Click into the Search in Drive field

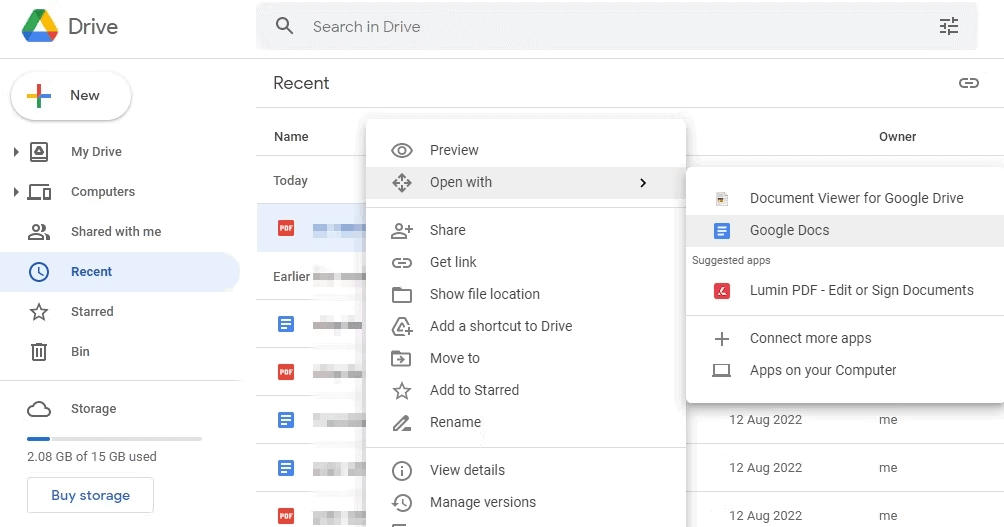click(600, 27)
